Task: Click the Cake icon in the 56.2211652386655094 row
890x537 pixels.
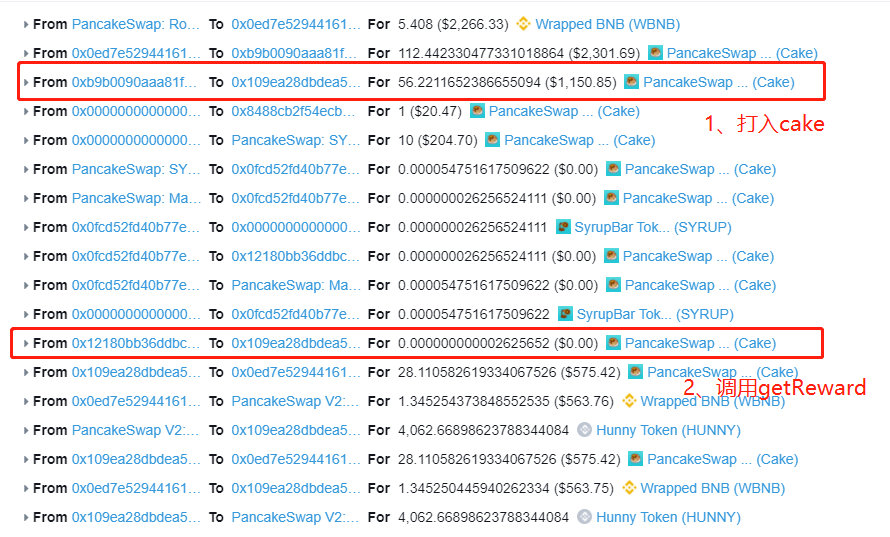Action: click(631, 82)
